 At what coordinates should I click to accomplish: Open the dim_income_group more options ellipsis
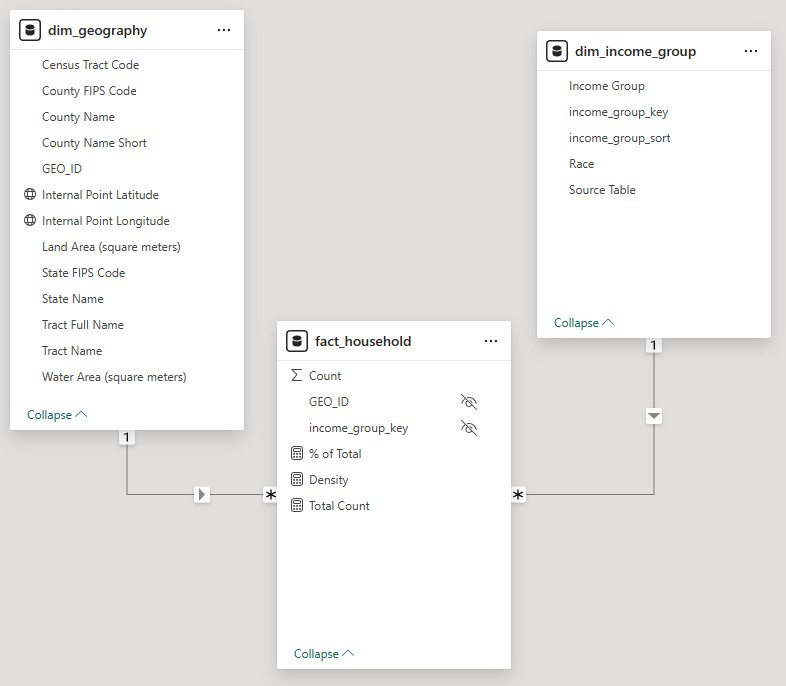click(751, 51)
